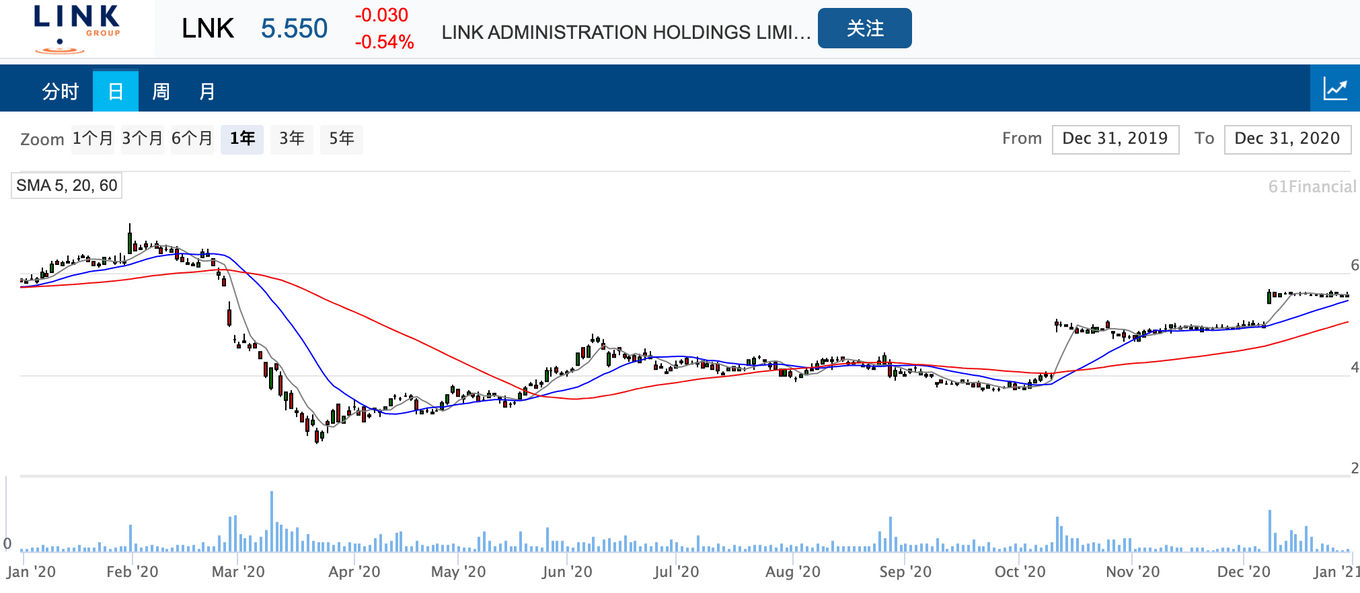The width and height of the screenshot is (1360, 593).
Task: Set zoom range to 1个月
Action: point(93,139)
